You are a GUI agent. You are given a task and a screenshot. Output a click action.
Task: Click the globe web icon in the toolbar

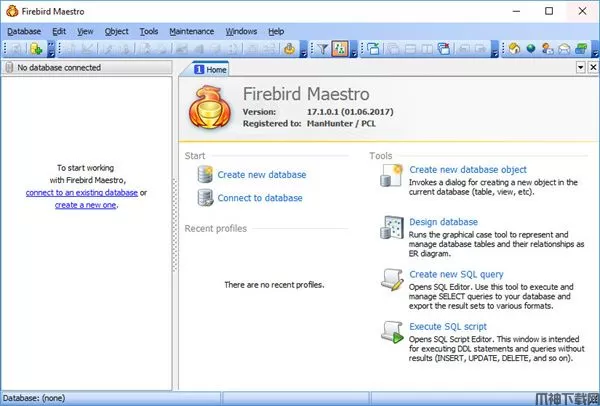tap(531, 49)
